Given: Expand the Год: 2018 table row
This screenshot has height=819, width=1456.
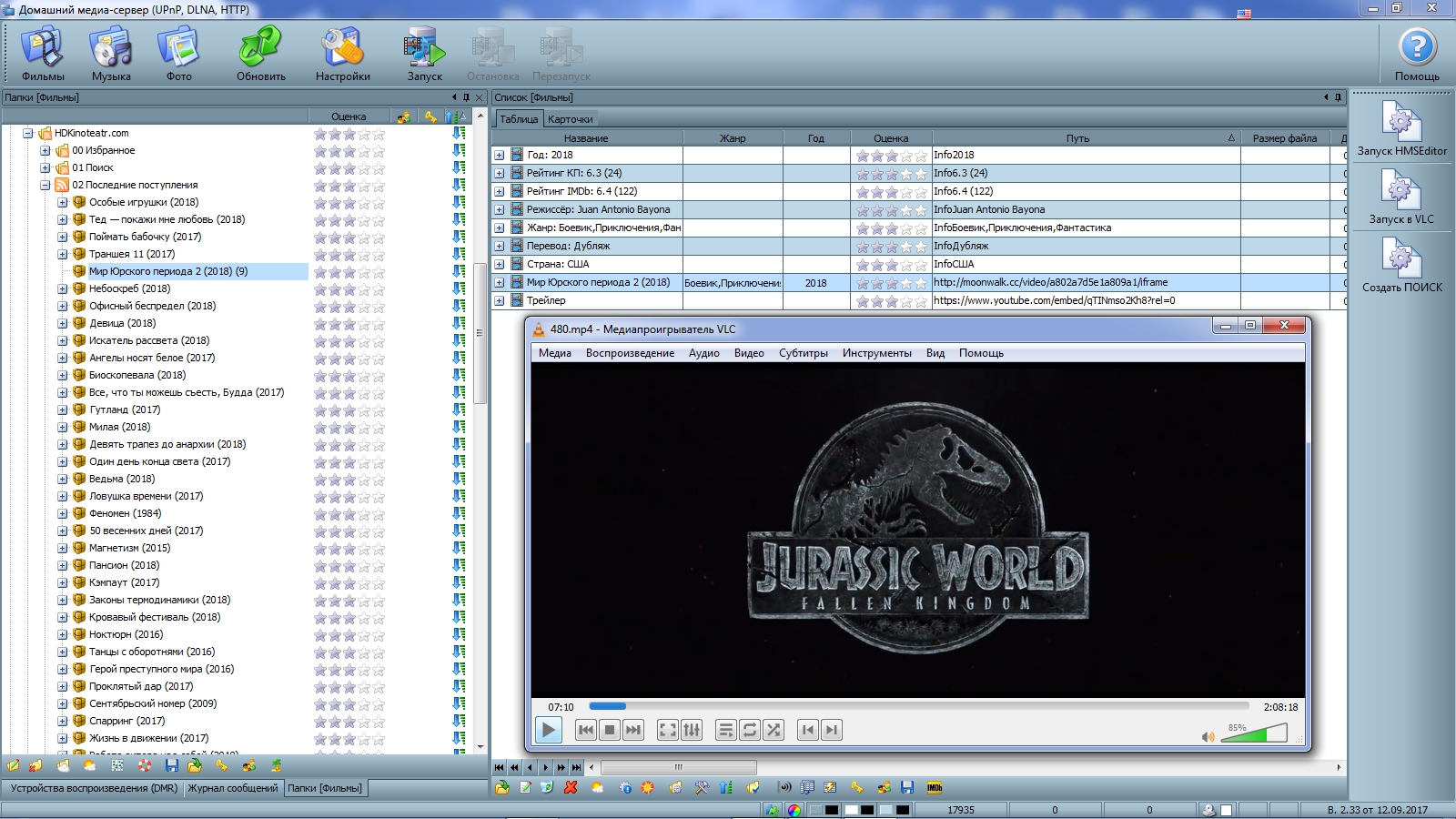Looking at the screenshot, I should point(500,155).
